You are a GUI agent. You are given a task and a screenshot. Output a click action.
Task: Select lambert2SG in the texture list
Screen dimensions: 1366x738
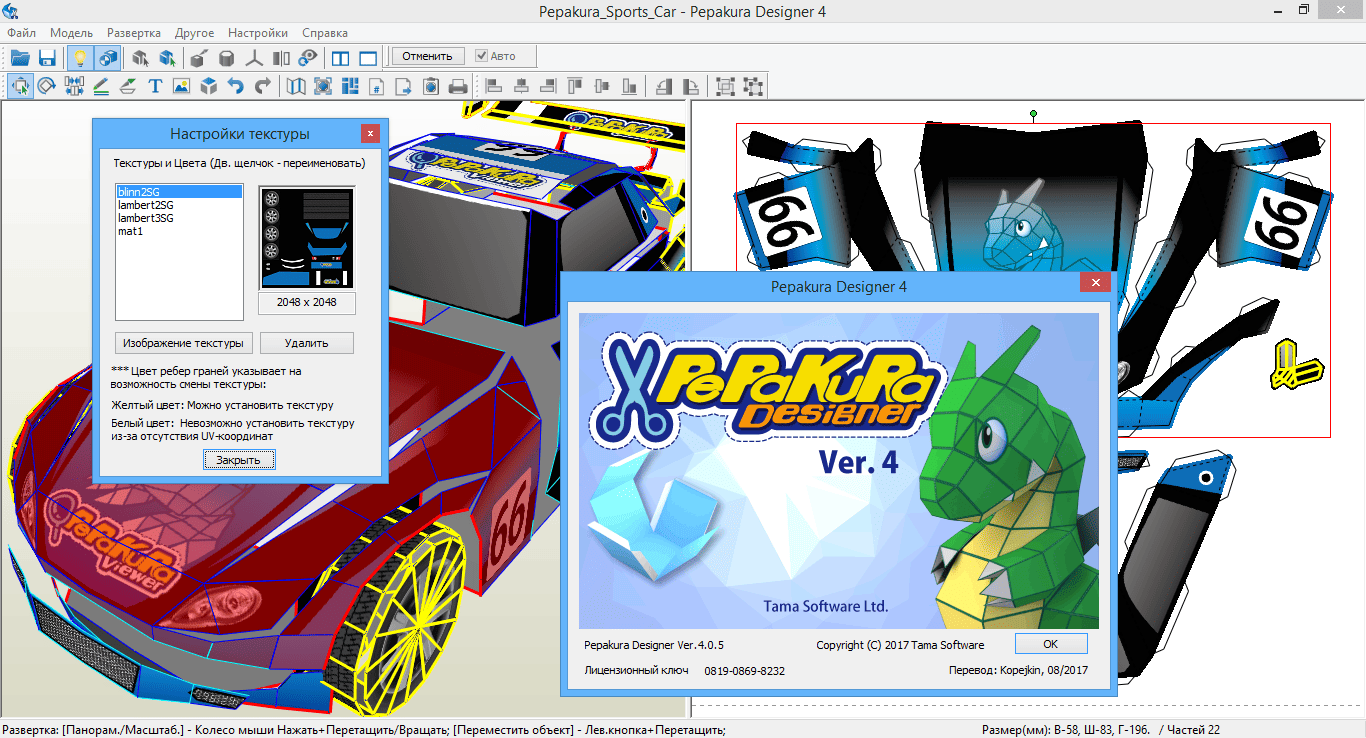[x=146, y=205]
